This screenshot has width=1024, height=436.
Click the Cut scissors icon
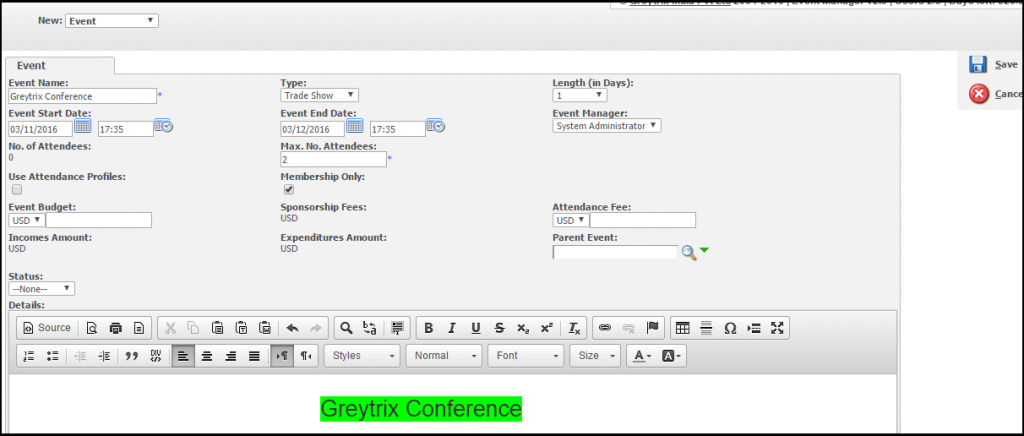(x=170, y=328)
